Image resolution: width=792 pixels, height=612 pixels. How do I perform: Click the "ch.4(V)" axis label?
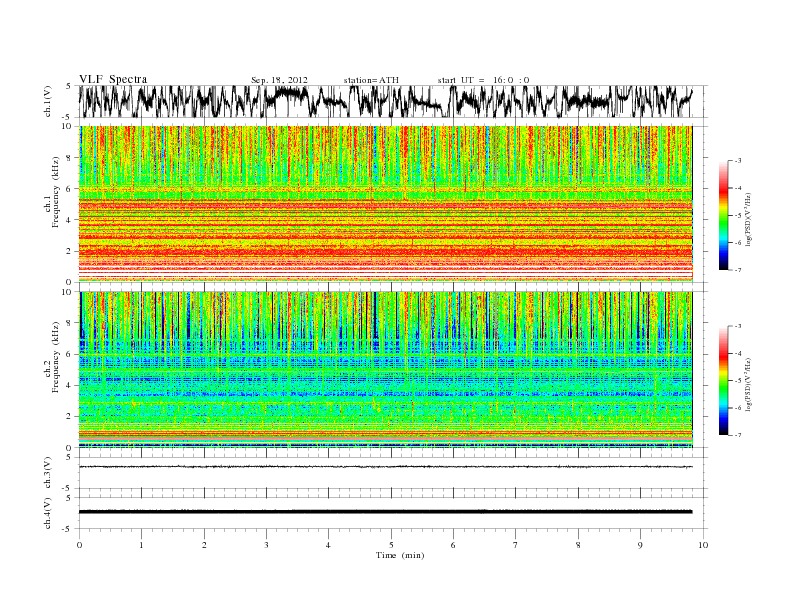click(47, 513)
